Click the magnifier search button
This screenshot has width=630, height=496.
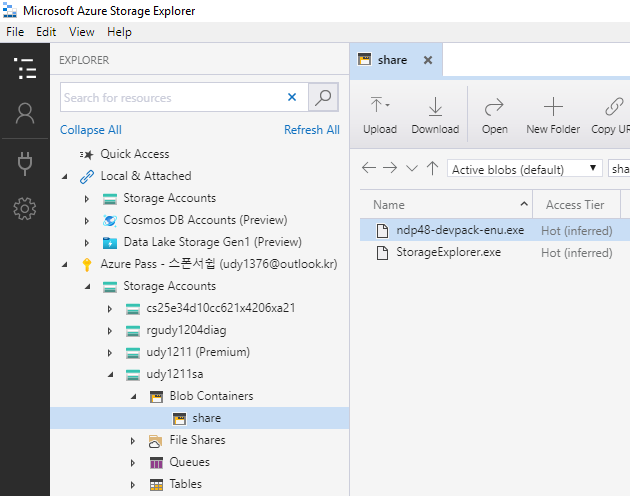tap(323, 97)
